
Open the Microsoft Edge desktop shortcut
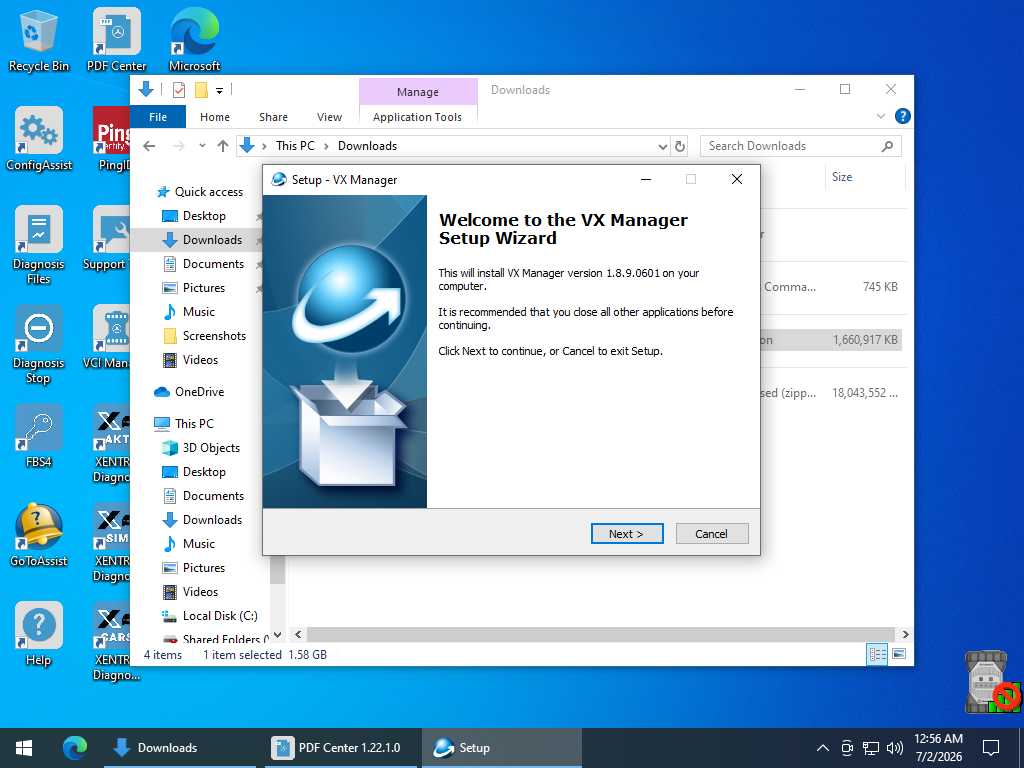coord(195,40)
